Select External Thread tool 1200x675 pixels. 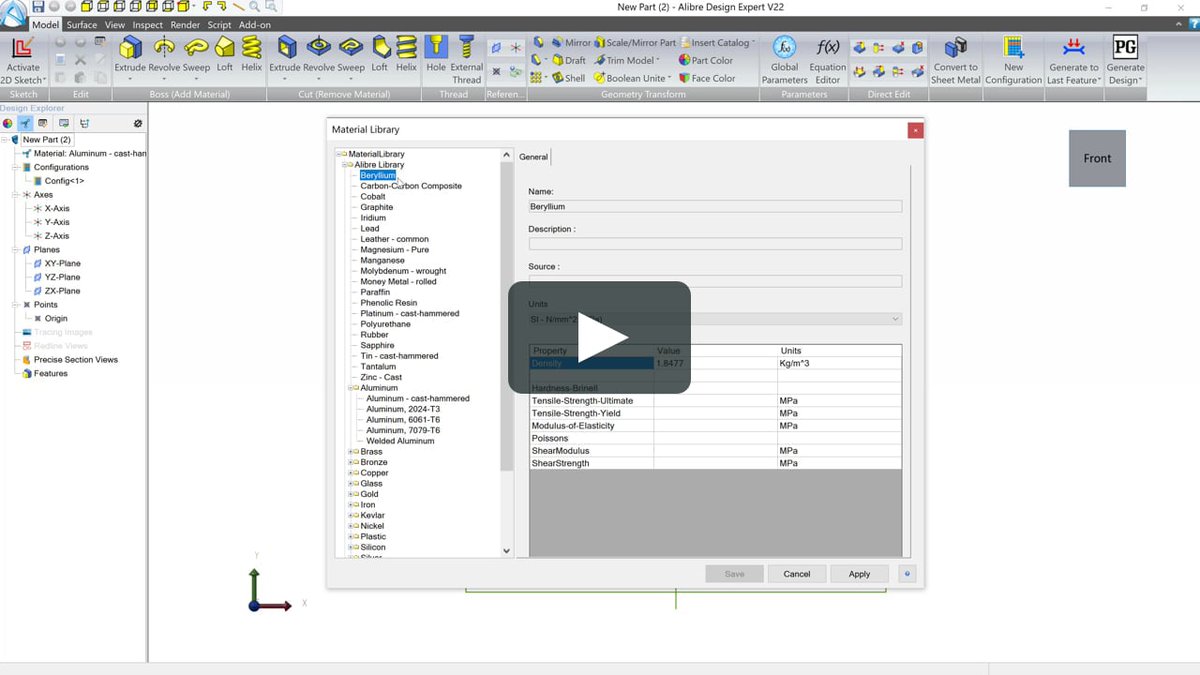(466, 60)
